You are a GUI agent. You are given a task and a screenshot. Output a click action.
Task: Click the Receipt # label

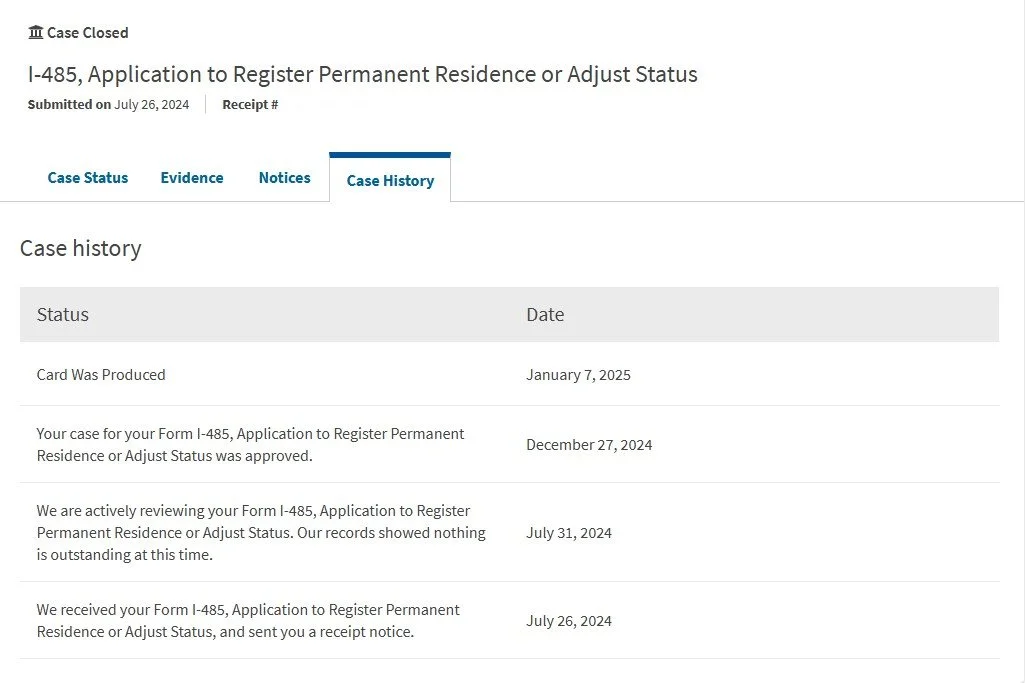[250, 104]
